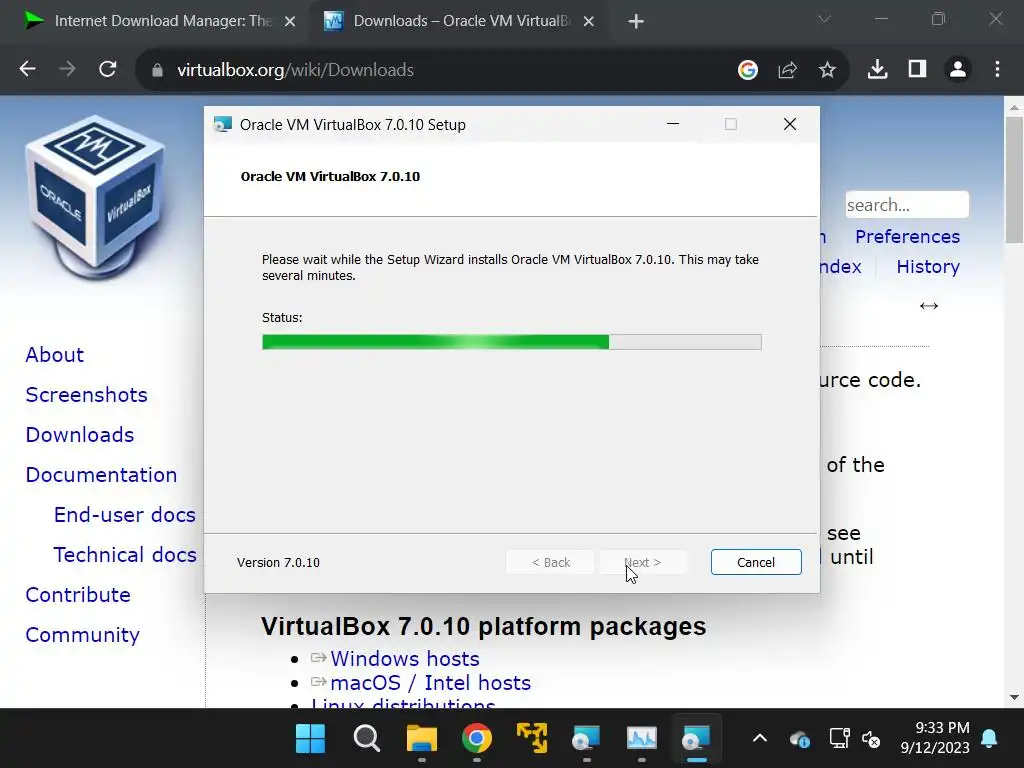Click the website search box

(907, 204)
